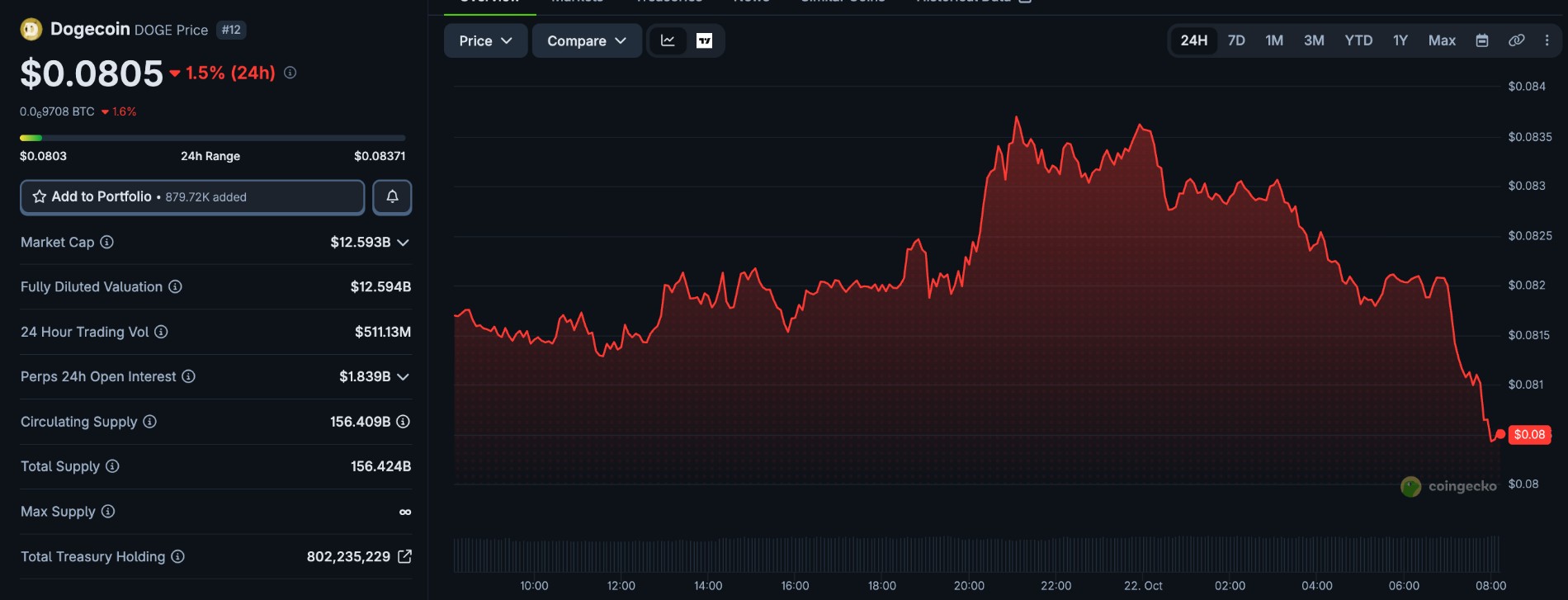Click the $0.08371 24h high value
This screenshot has height=600, width=1568.
coord(380,156)
